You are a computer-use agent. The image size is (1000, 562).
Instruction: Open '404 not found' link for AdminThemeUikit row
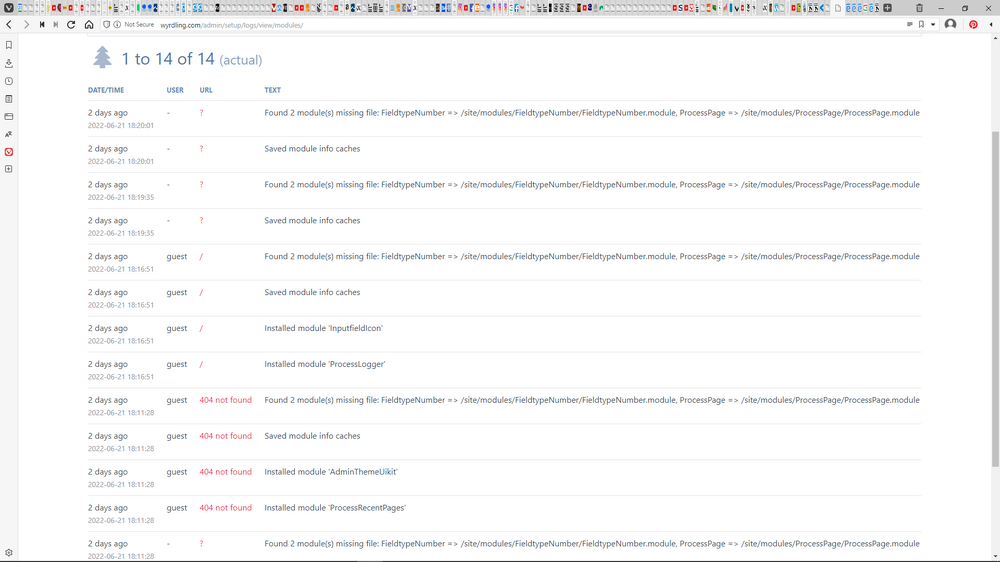click(225, 472)
